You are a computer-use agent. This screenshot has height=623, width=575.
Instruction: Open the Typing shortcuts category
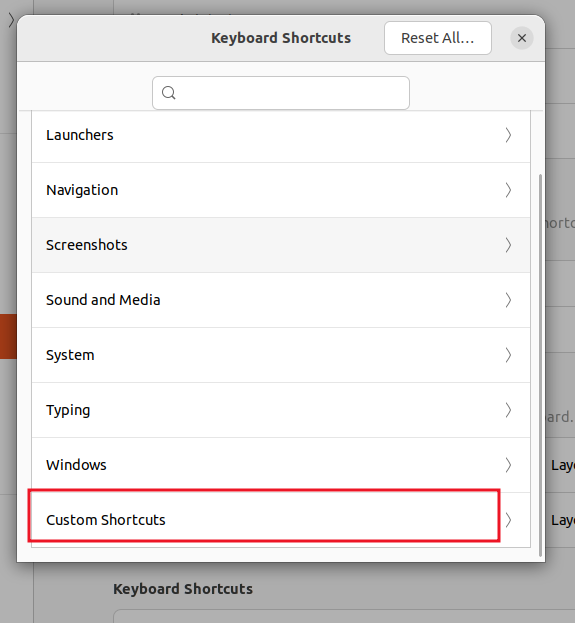pyautogui.click(x=281, y=410)
